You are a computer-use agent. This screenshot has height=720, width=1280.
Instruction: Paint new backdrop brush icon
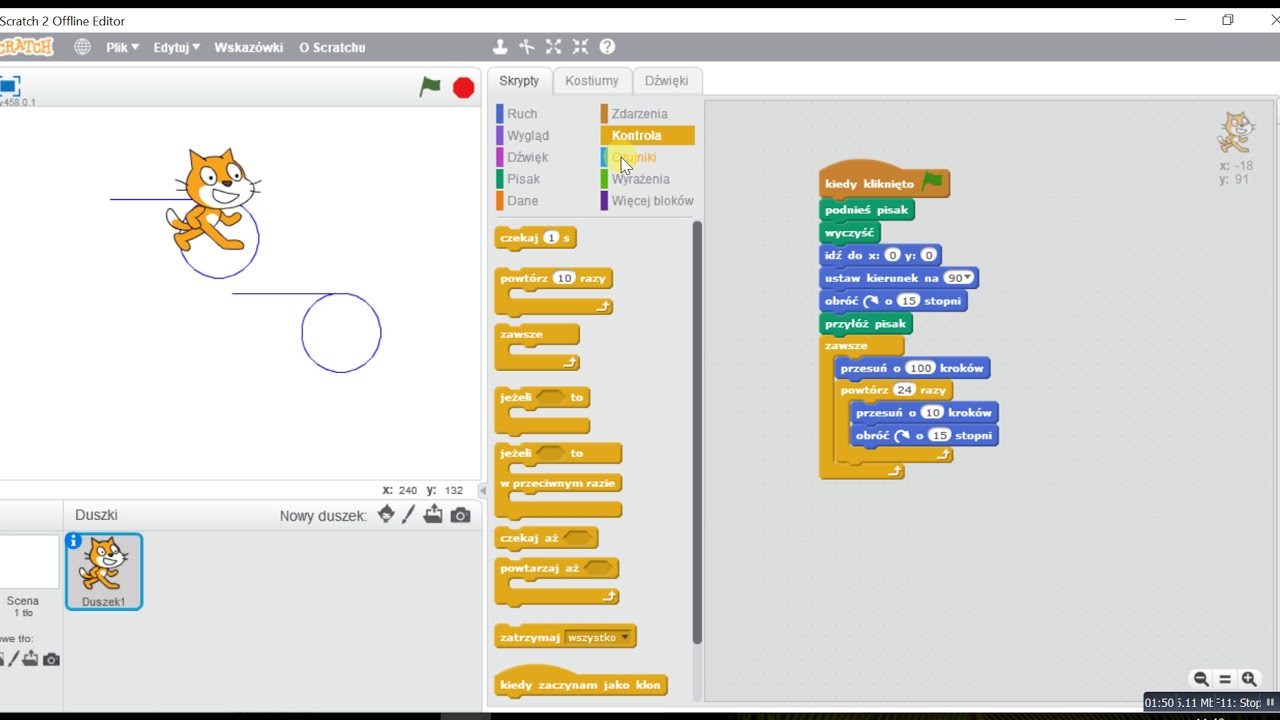tap(14, 659)
